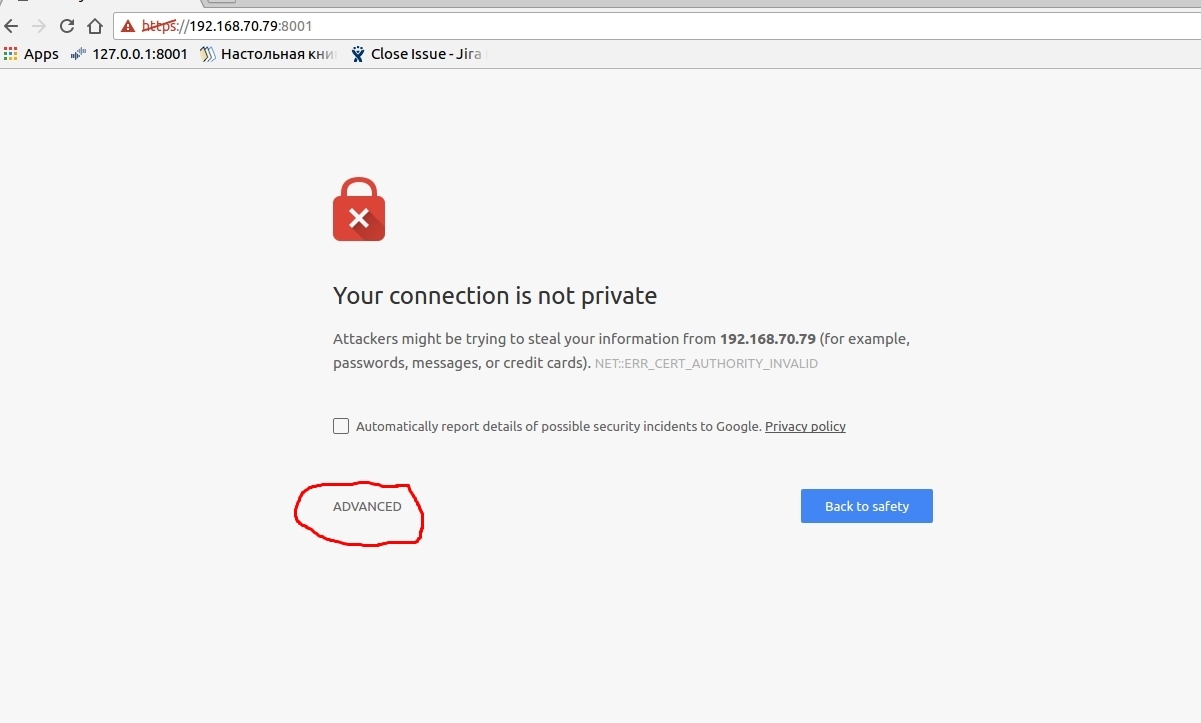Image resolution: width=1201 pixels, height=723 pixels.
Task: Open the Privacy policy link
Action: pos(805,427)
